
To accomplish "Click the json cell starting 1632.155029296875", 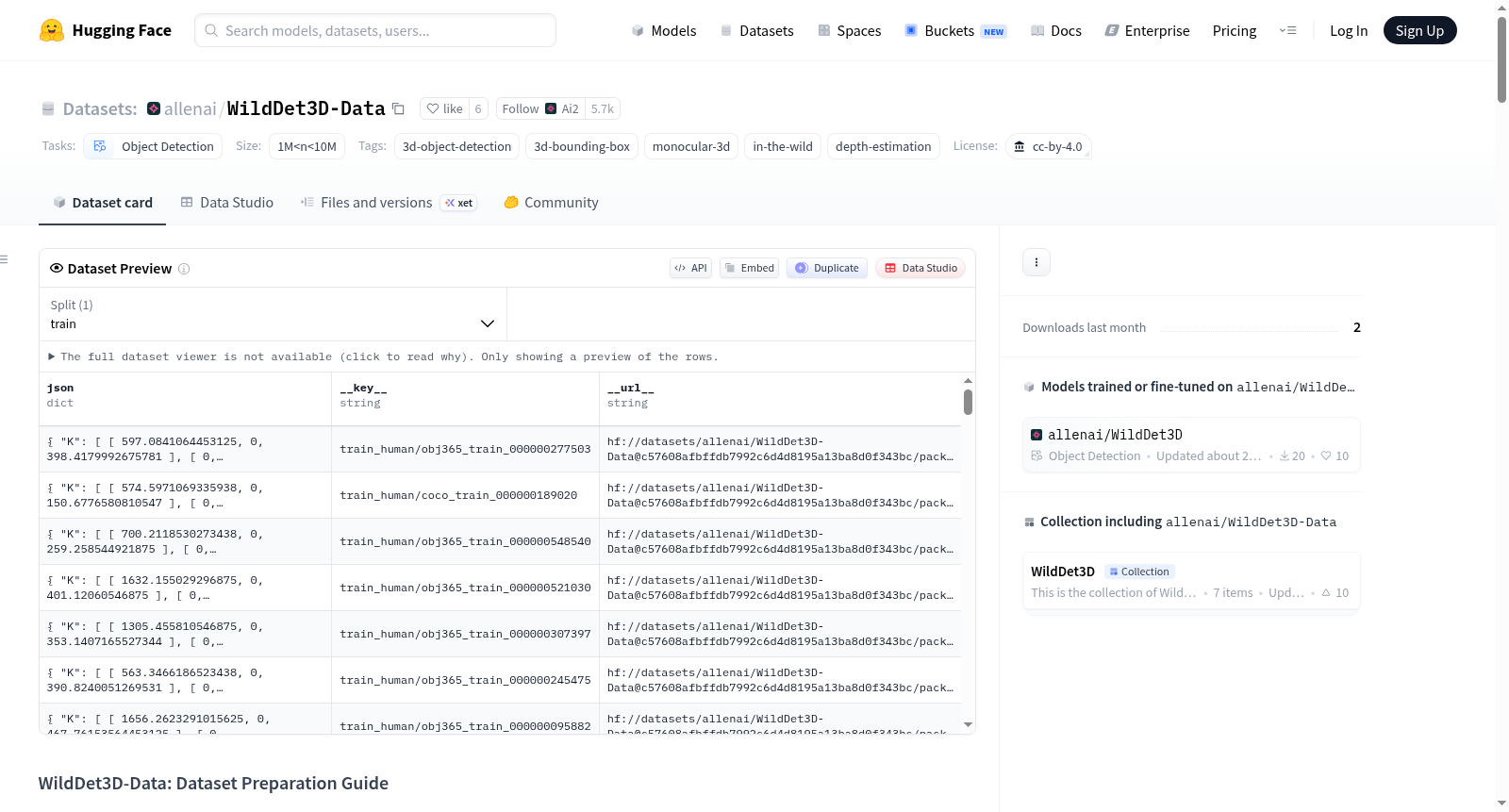I will point(185,588).
